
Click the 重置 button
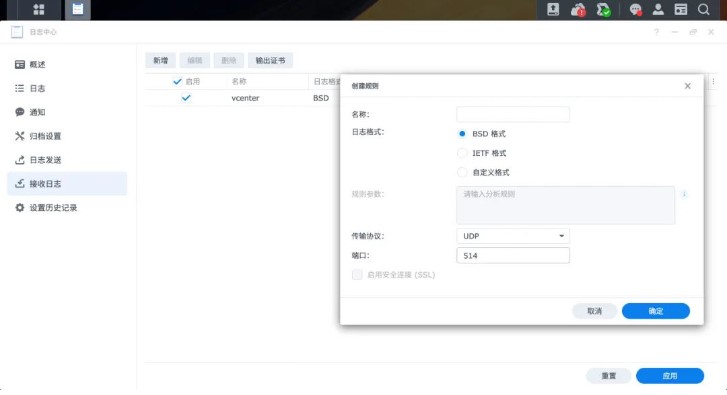point(608,376)
